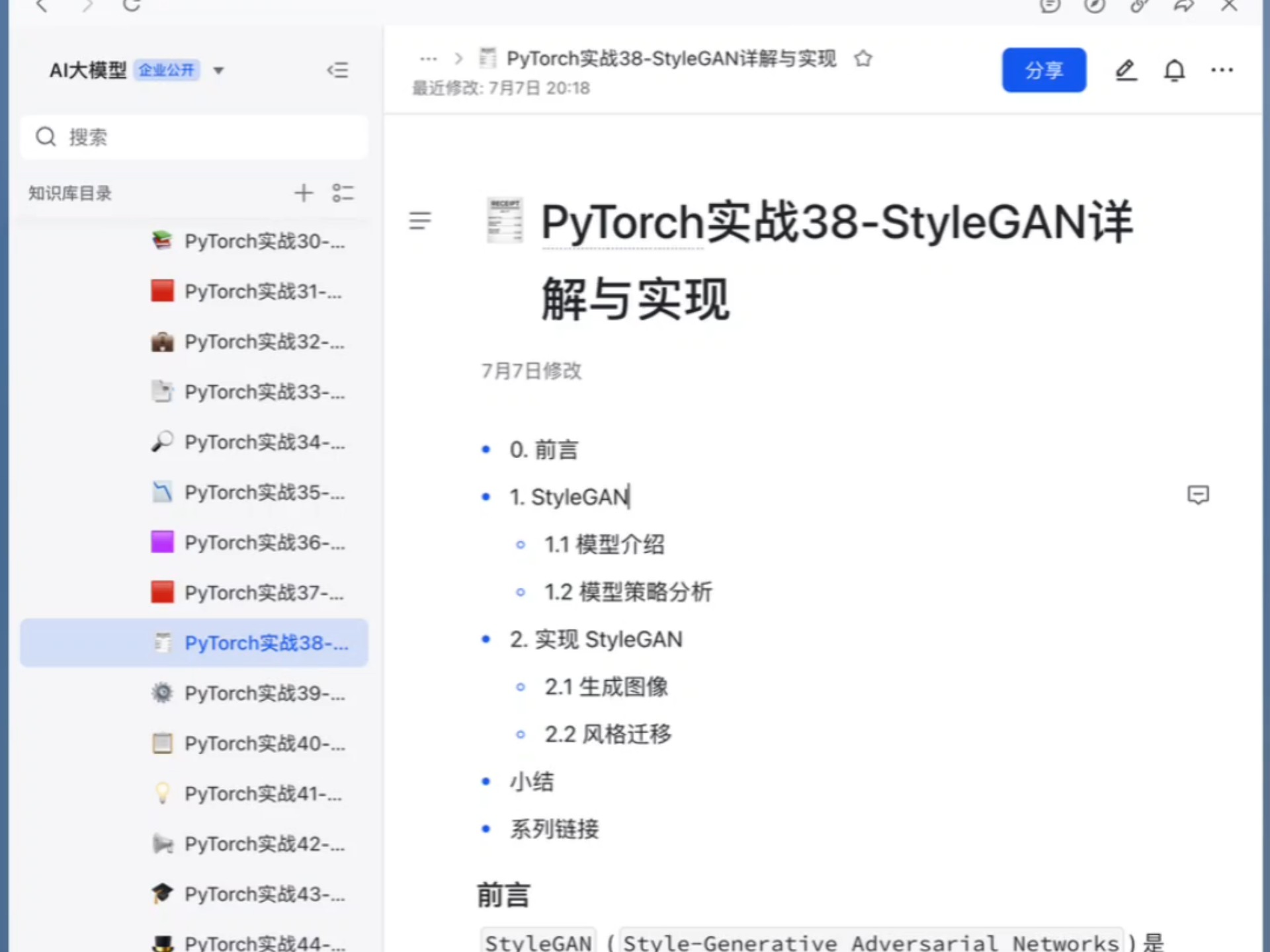Expand the breadcrumb ellipsis path
Screen dimensions: 1270x952
(428, 59)
